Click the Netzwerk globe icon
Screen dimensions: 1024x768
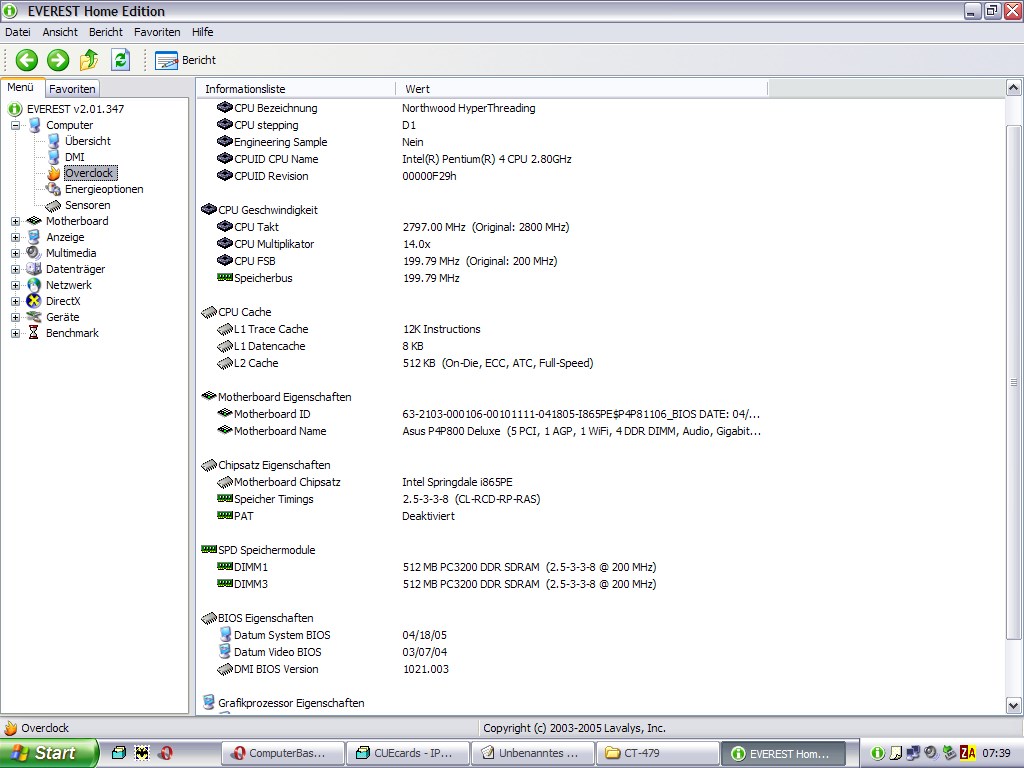34,285
